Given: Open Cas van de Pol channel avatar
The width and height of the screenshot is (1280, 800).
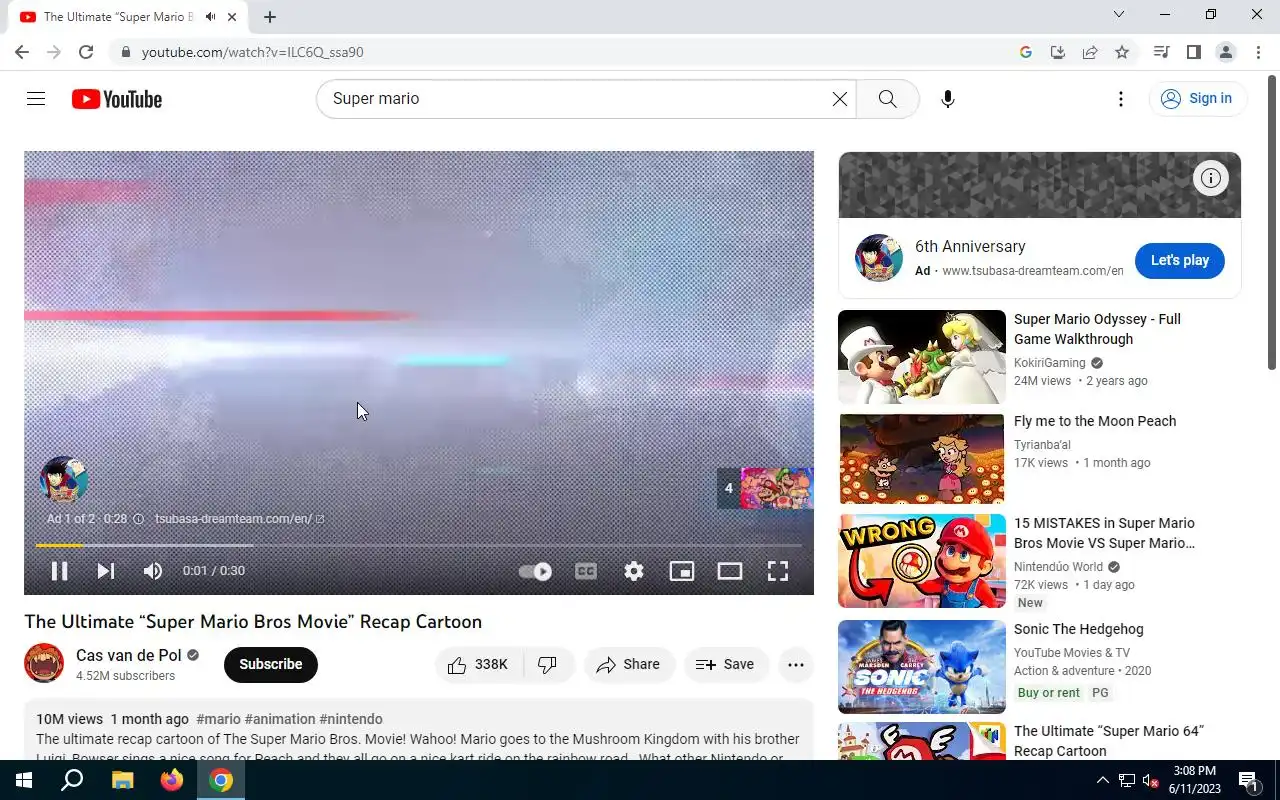Looking at the screenshot, I should click(x=44, y=664).
